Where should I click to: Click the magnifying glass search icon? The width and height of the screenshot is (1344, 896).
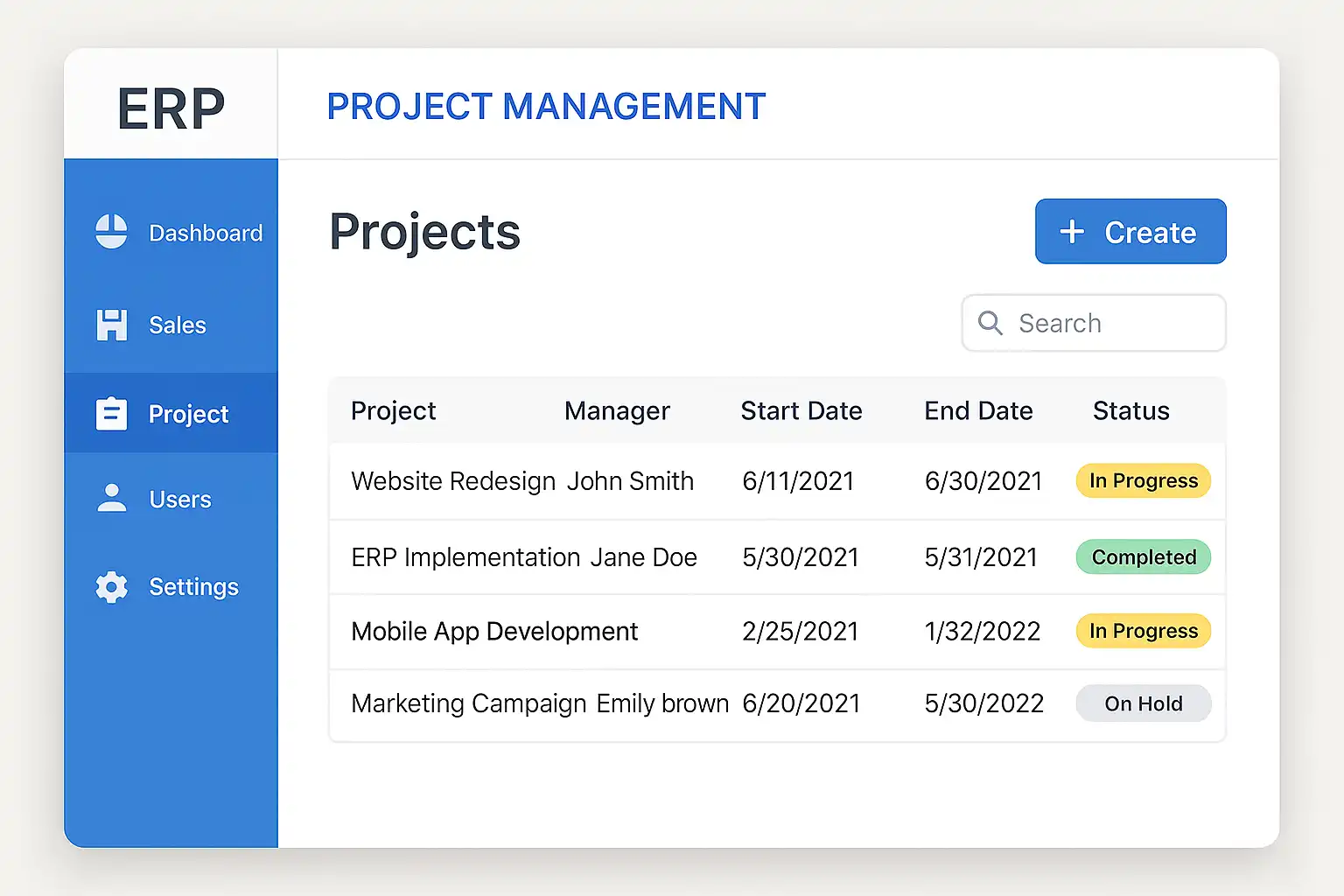pos(990,323)
